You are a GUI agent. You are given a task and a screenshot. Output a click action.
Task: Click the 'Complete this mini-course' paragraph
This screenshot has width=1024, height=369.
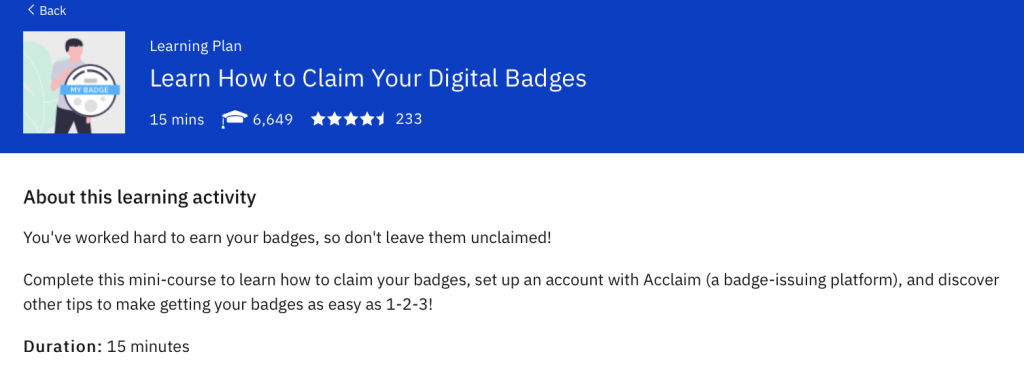pos(511,293)
